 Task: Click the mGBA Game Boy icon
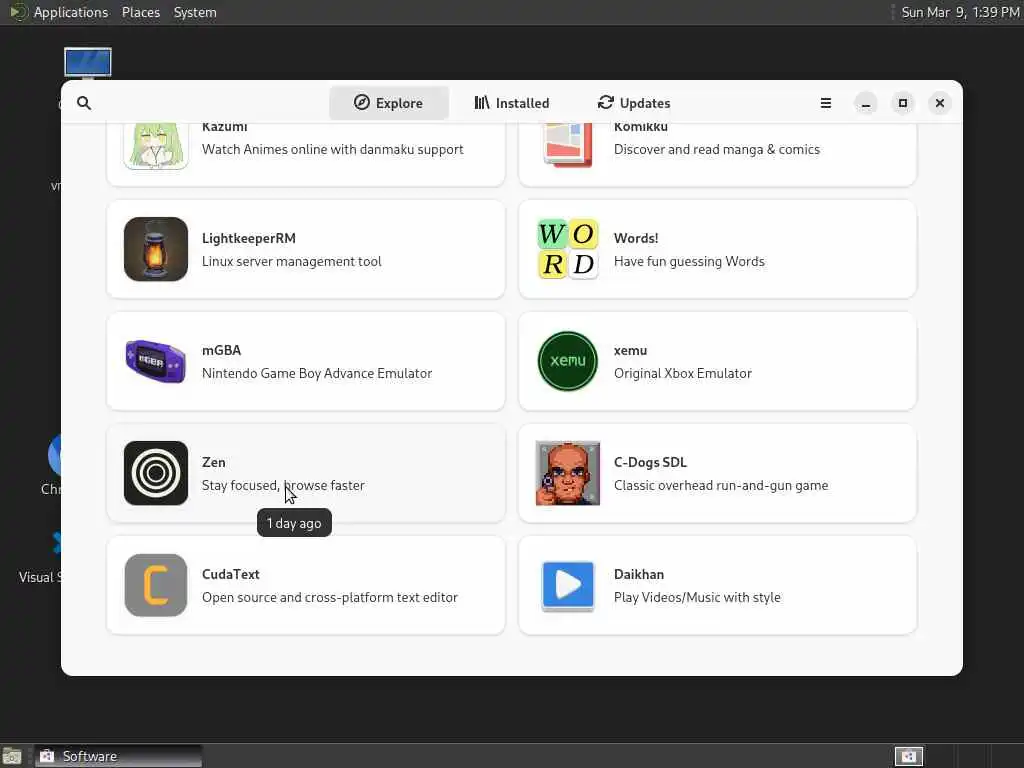click(x=155, y=361)
